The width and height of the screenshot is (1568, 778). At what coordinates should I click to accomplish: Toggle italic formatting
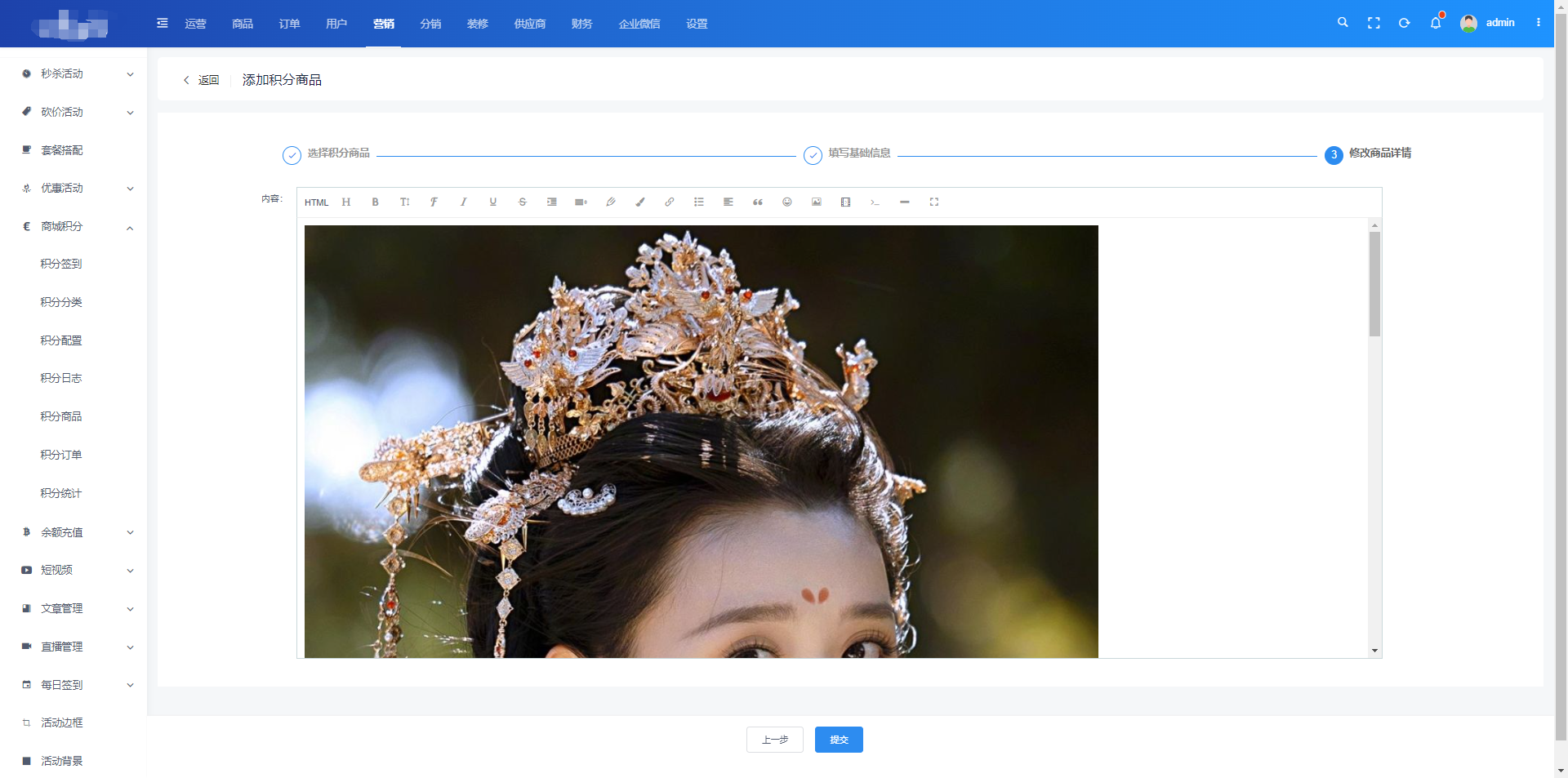pyautogui.click(x=464, y=202)
